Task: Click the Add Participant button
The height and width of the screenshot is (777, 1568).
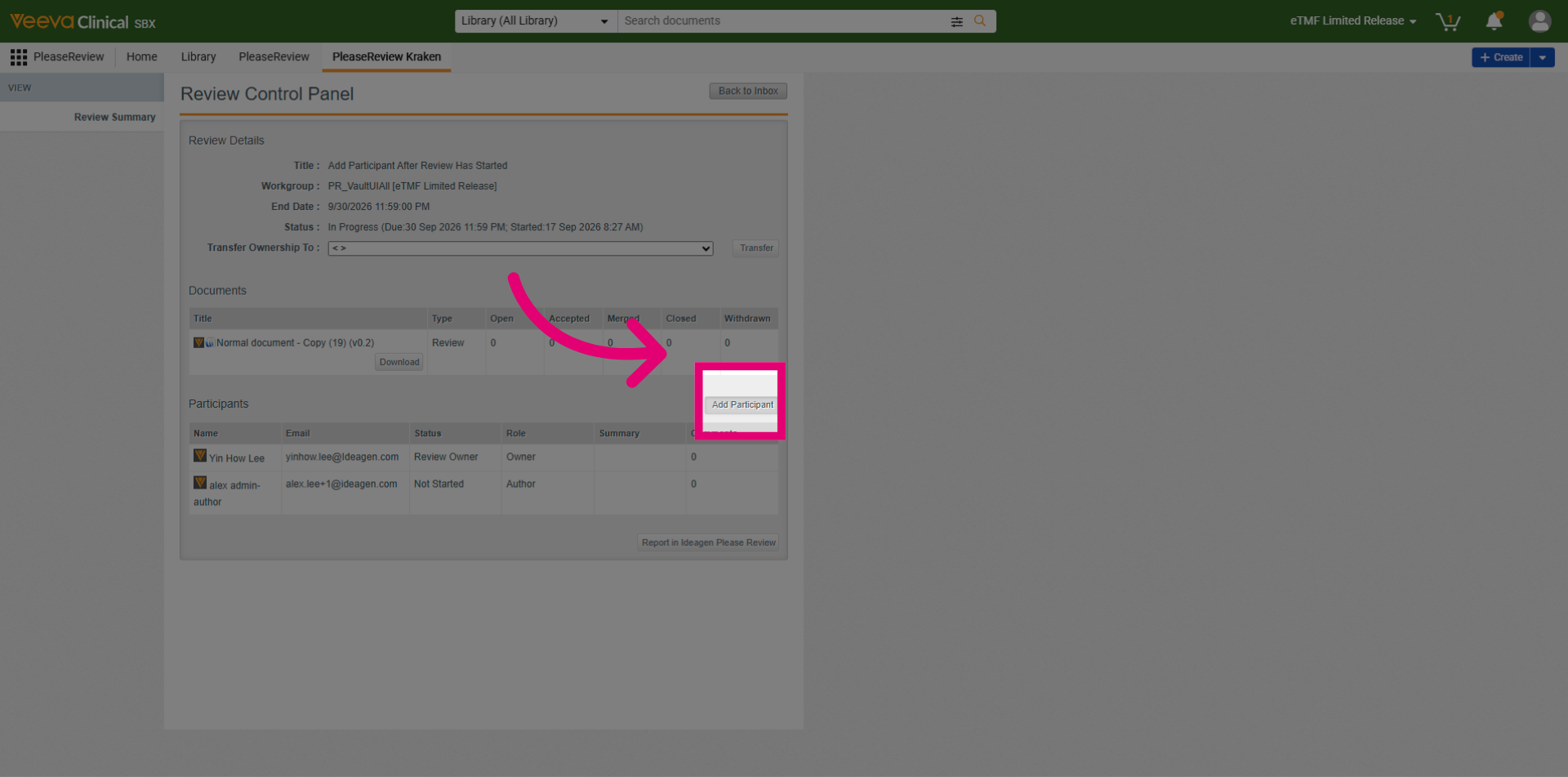Action: coord(742,405)
